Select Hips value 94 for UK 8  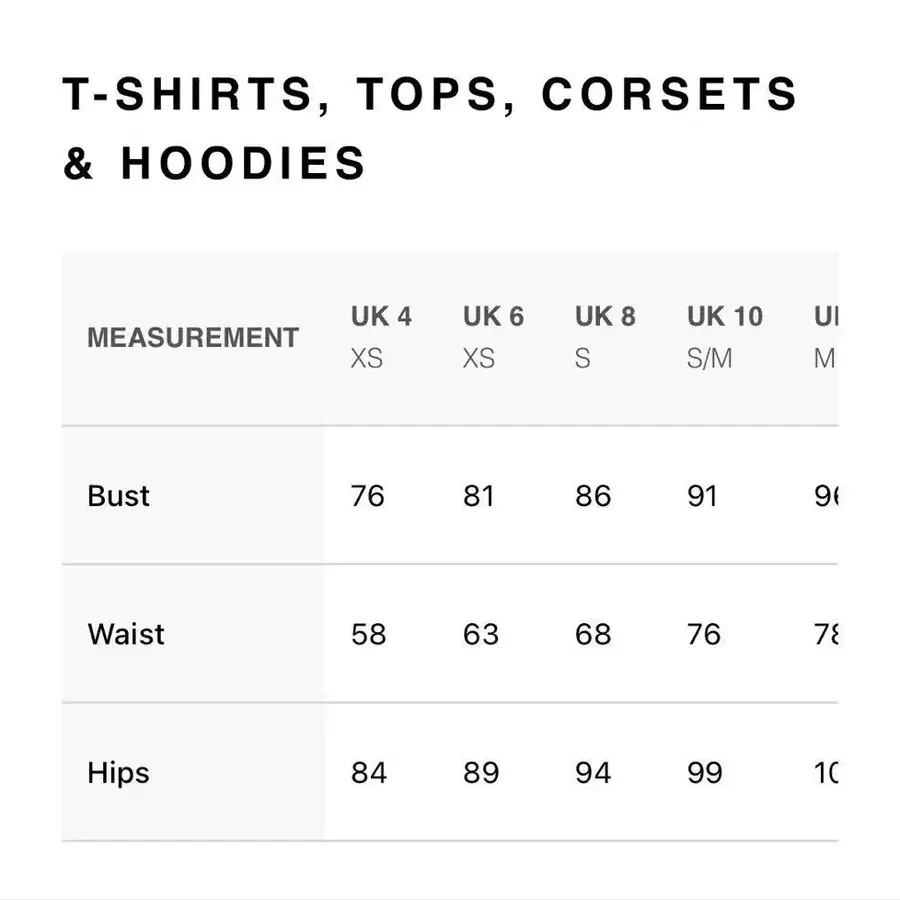[593, 773]
